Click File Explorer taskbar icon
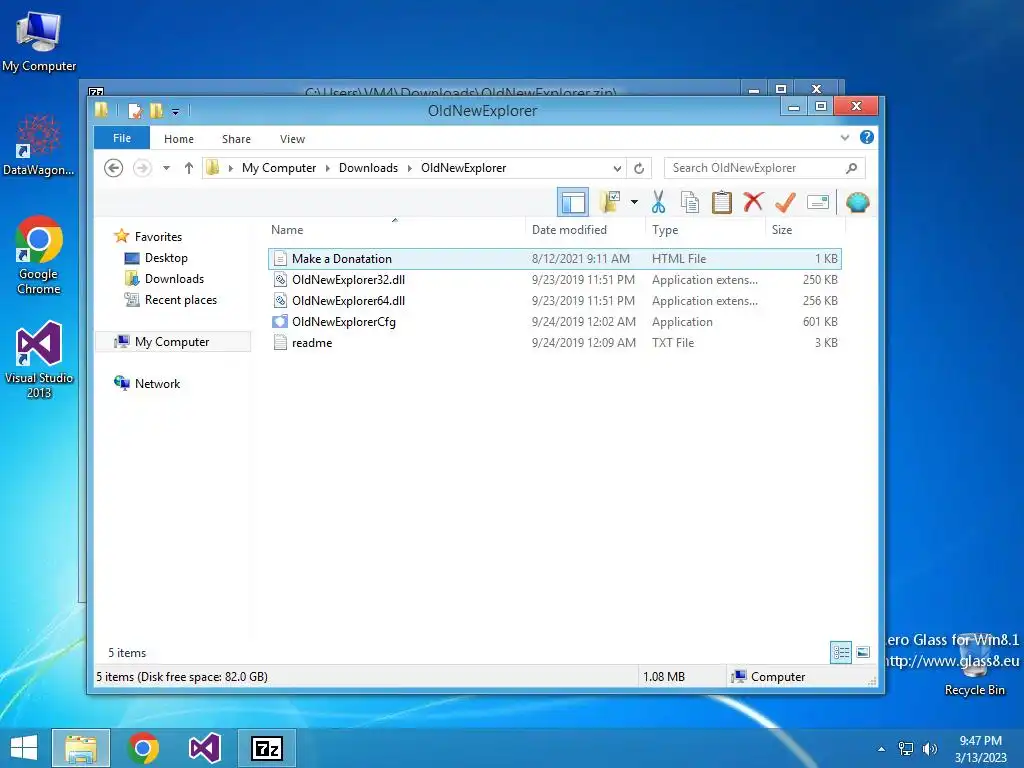The width and height of the screenshot is (1024, 768). (x=81, y=748)
